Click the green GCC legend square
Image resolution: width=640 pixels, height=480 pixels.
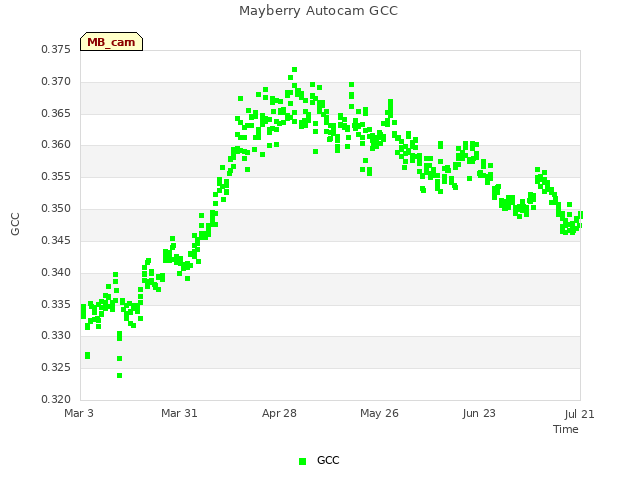(x=302, y=461)
